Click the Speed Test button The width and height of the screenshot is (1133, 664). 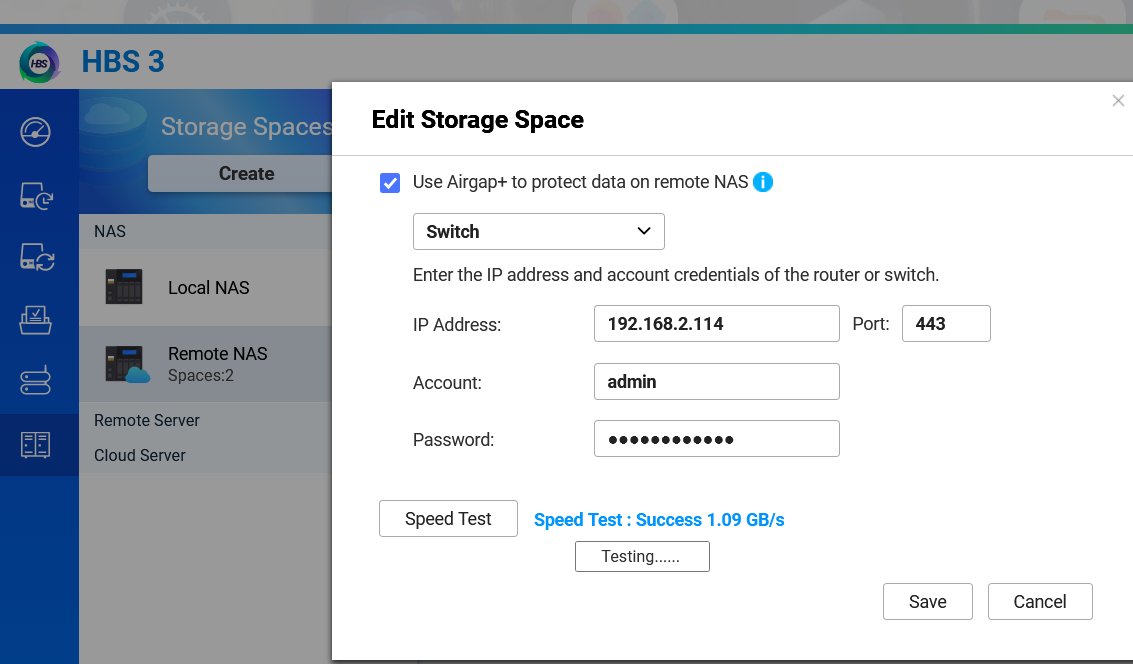tap(448, 519)
